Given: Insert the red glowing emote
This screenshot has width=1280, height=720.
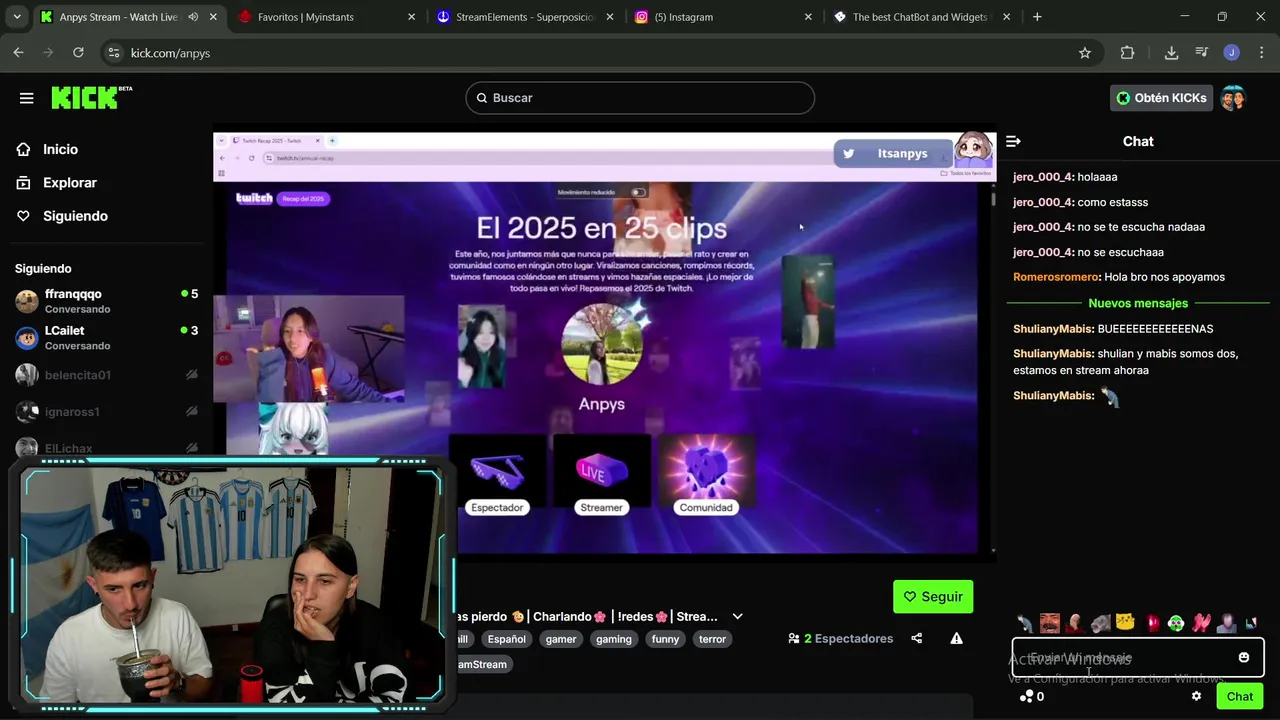Looking at the screenshot, I should tap(1151, 623).
